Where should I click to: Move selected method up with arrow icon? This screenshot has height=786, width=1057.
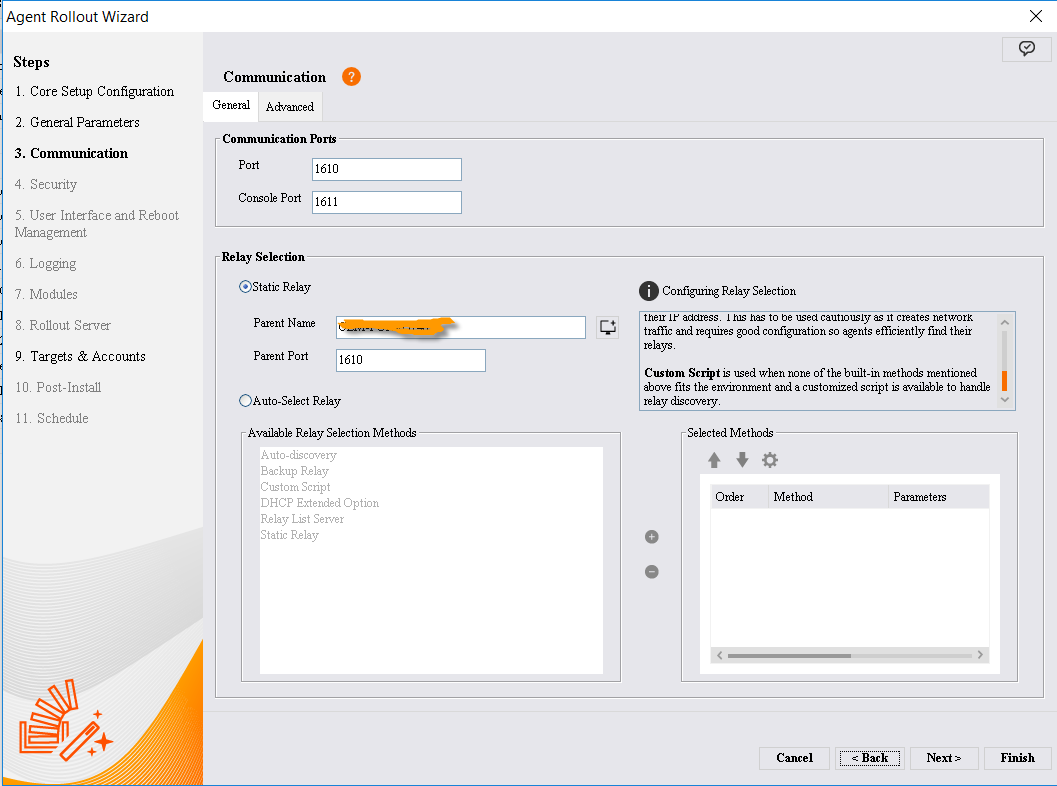pyautogui.click(x=714, y=460)
